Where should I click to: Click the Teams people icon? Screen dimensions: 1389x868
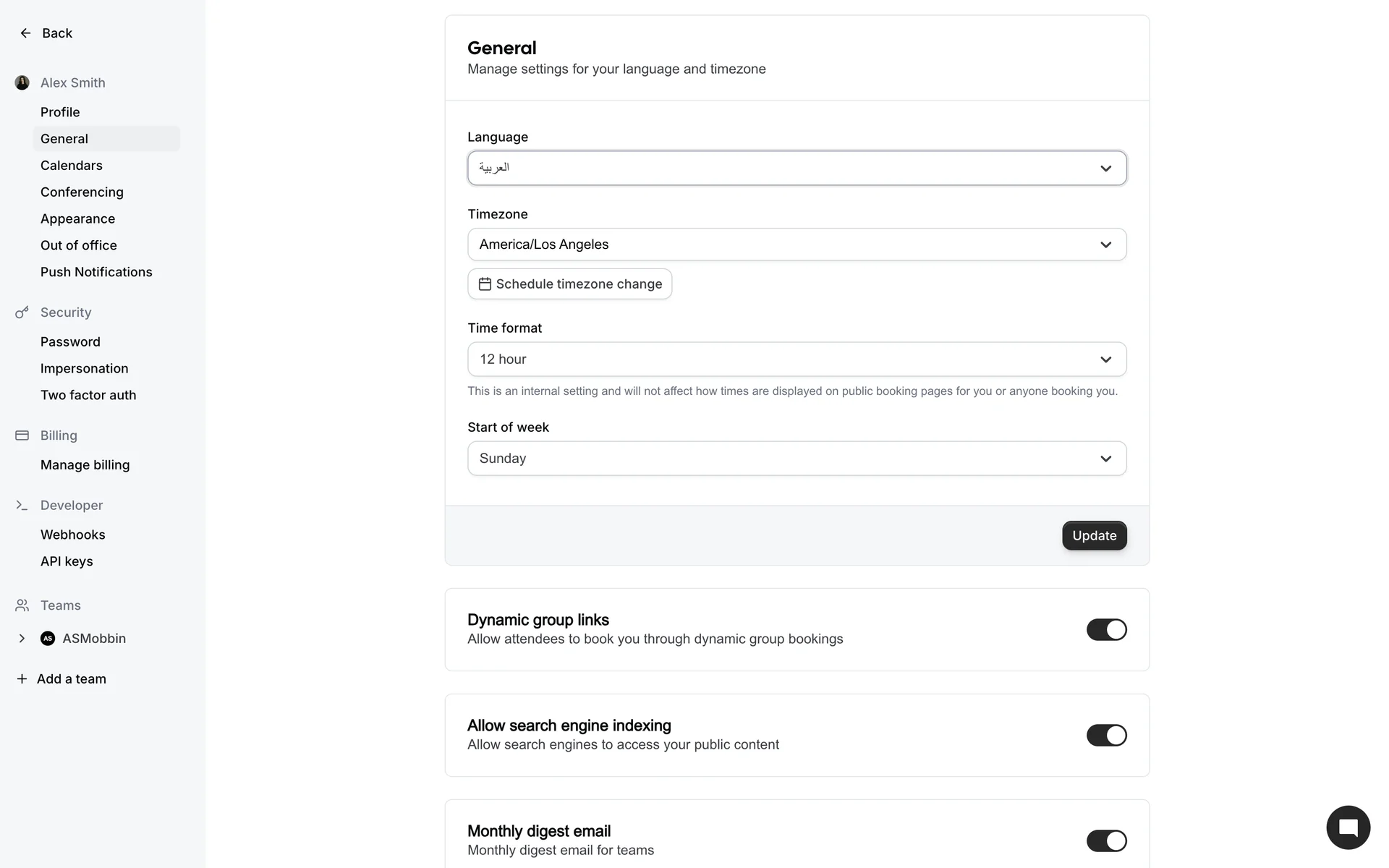pyautogui.click(x=22, y=605)
